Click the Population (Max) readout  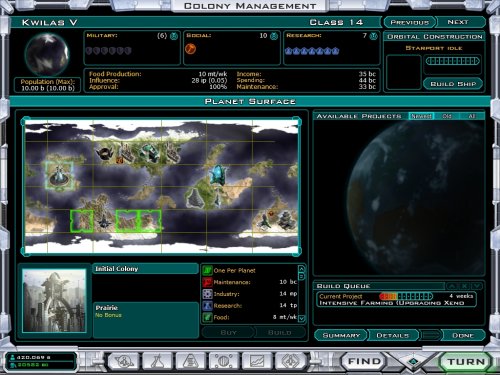[x=48, y=85]
